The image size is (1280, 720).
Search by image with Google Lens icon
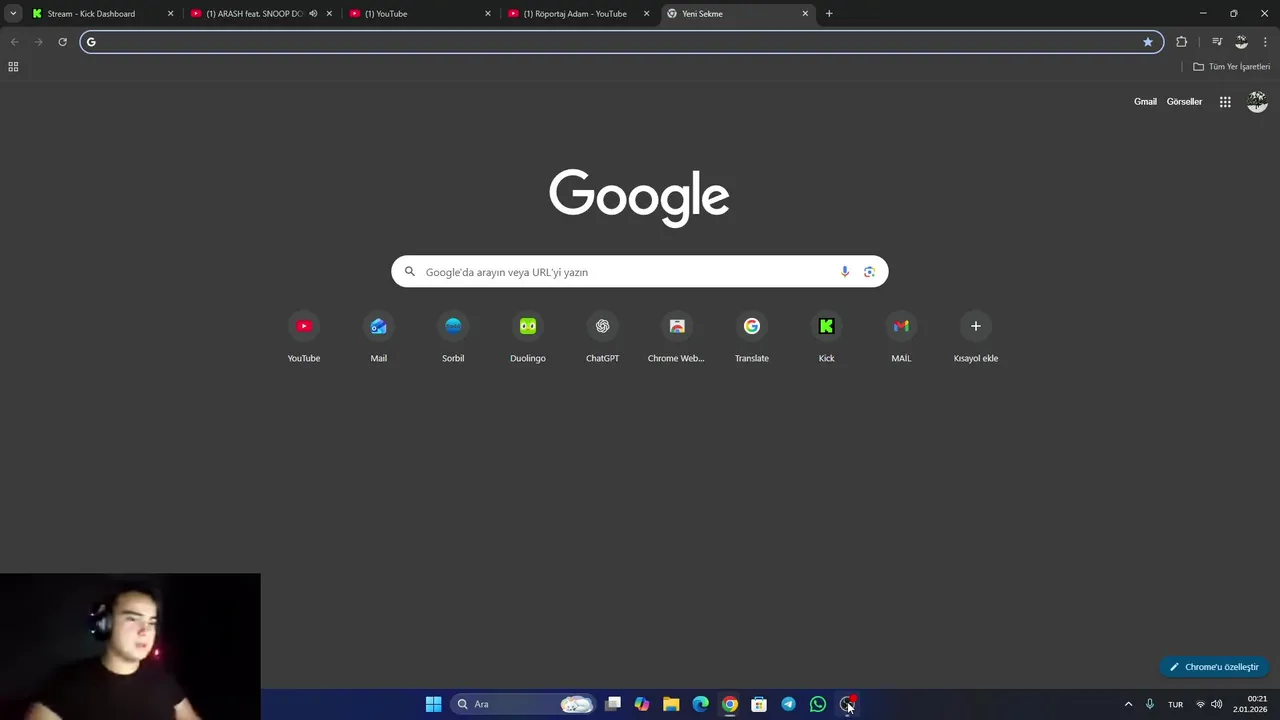coord(869,272)
